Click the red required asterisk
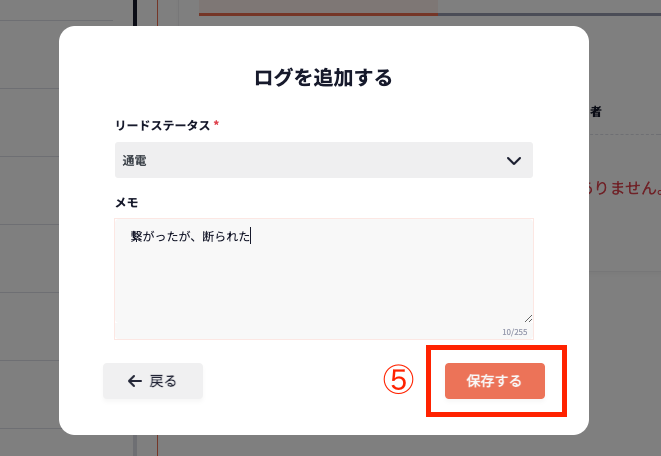 pos(216,124)
